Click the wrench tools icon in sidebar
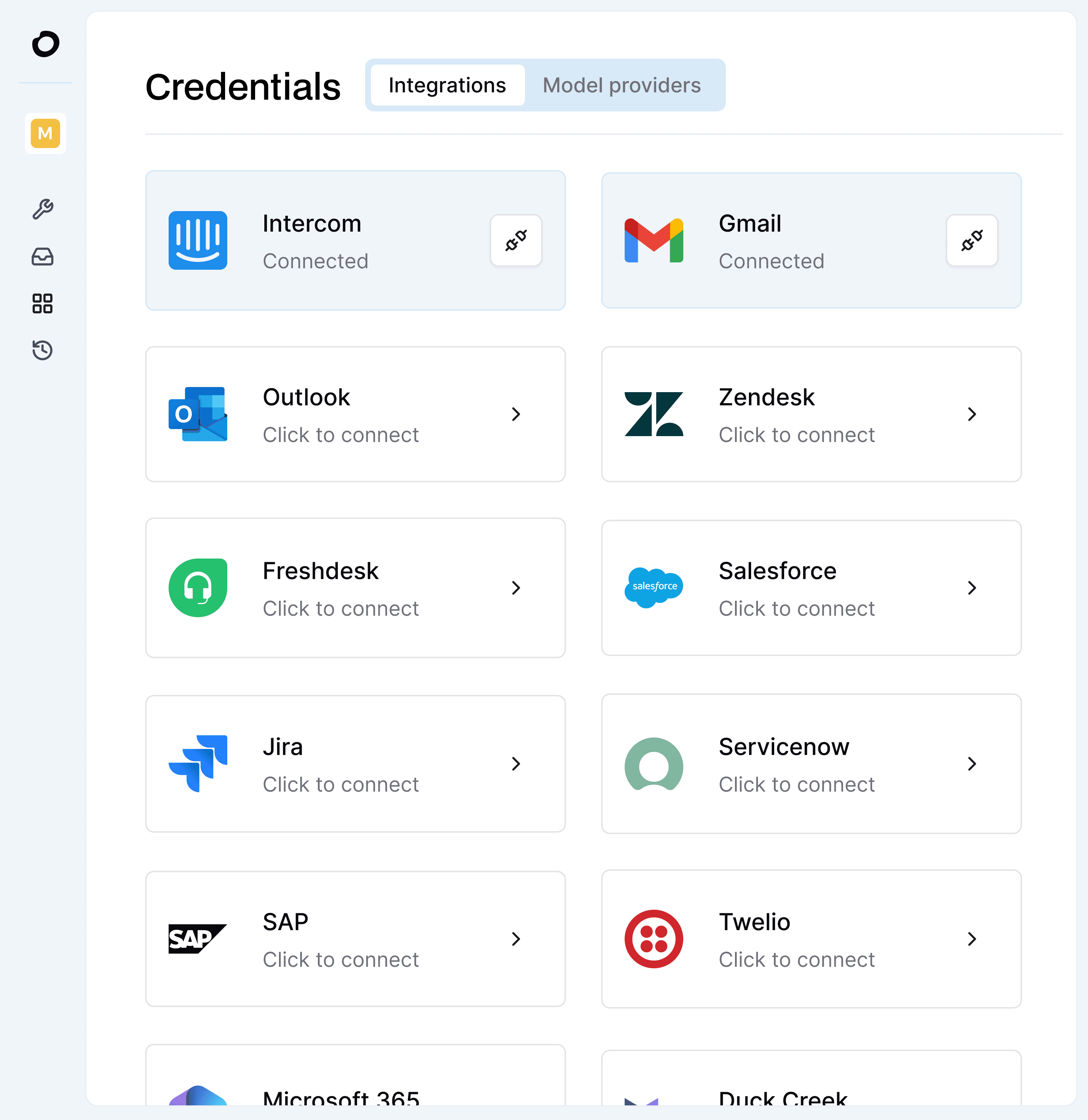The width and height of the screenshot is (1088, 1120). point(43,209)
